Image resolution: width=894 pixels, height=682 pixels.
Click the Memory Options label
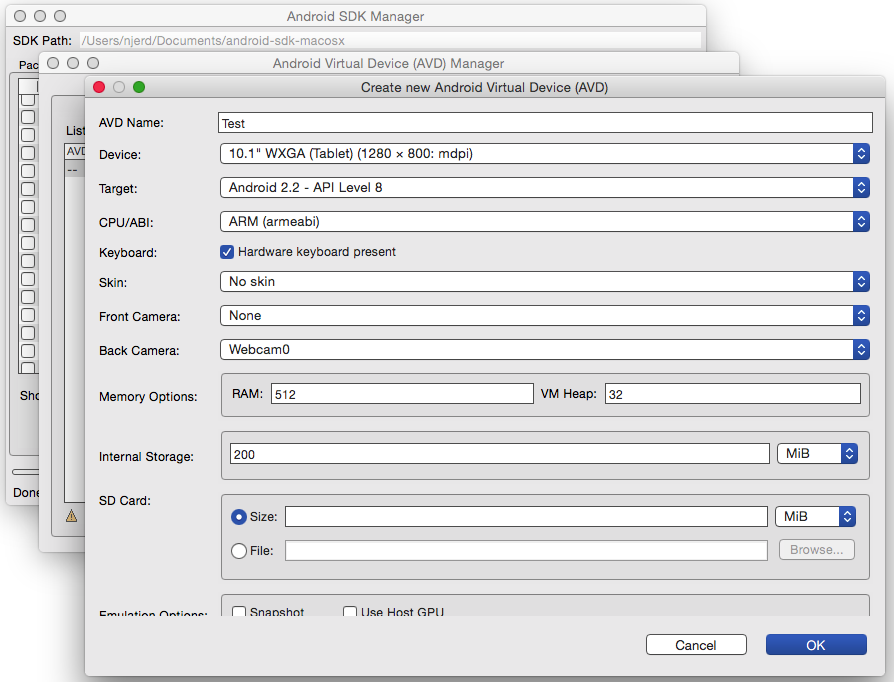point(148,396)
